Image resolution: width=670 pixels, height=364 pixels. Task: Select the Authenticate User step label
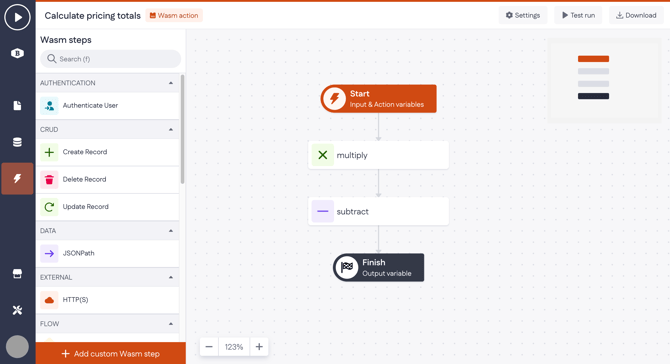point(90,106)
